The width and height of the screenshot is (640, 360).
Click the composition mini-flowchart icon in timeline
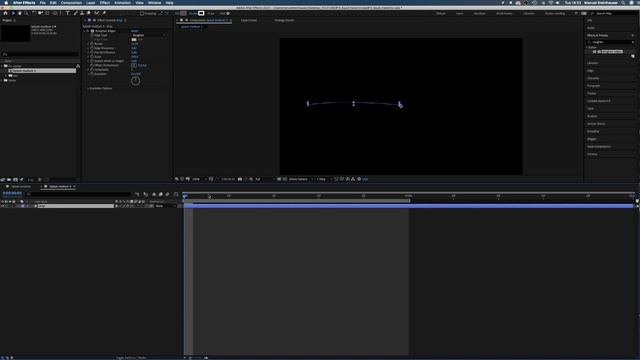(x=137, y=194)
